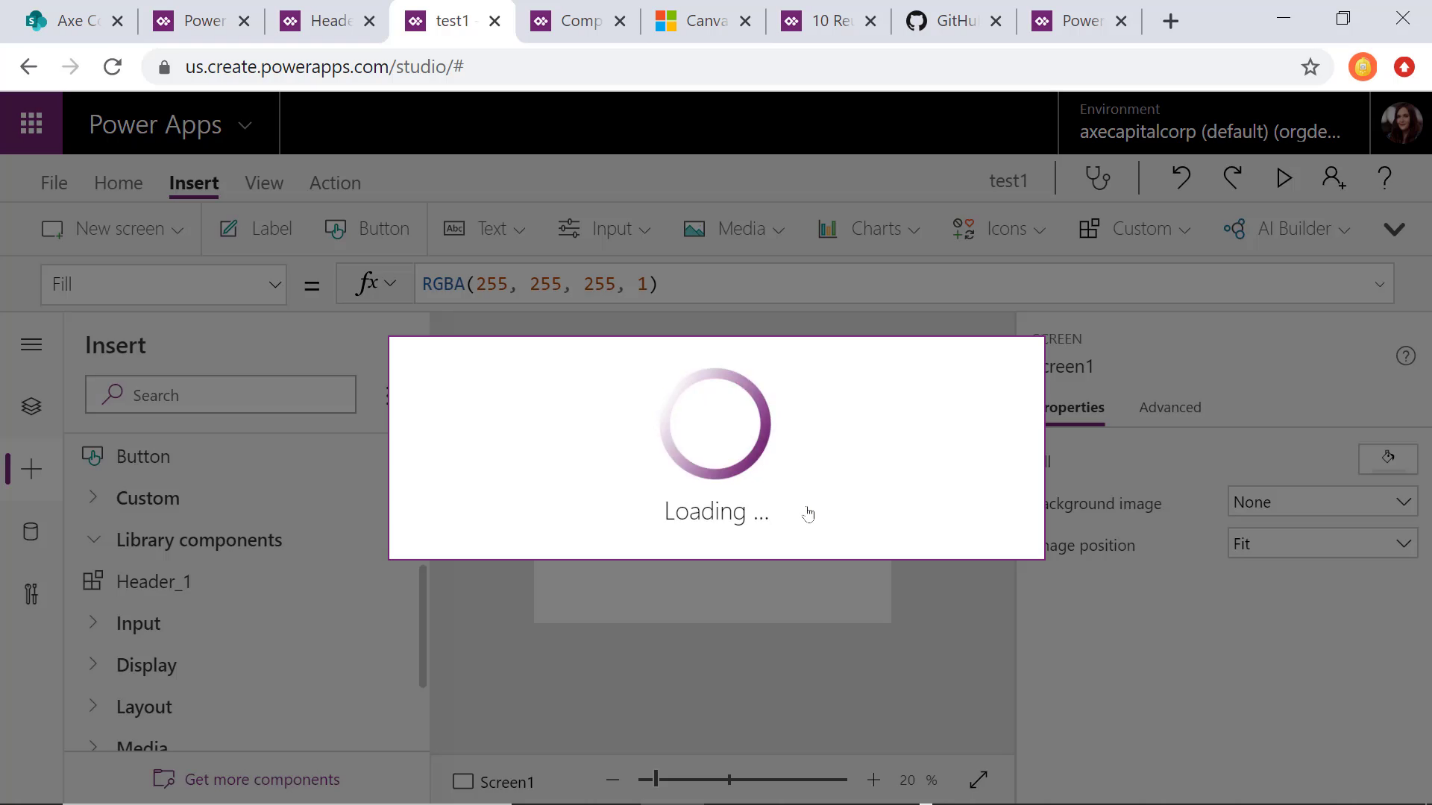The height and width of the screenshot is (805, 1432).
Task: Preview the app with play icon
Action: 1283,178
